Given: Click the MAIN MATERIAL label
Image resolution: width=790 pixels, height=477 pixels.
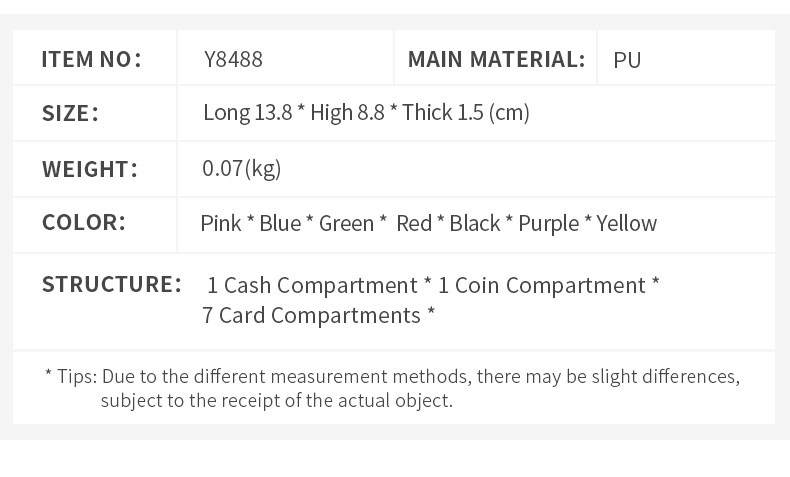Looking at the screenshot, I should [x=496, y=59].
